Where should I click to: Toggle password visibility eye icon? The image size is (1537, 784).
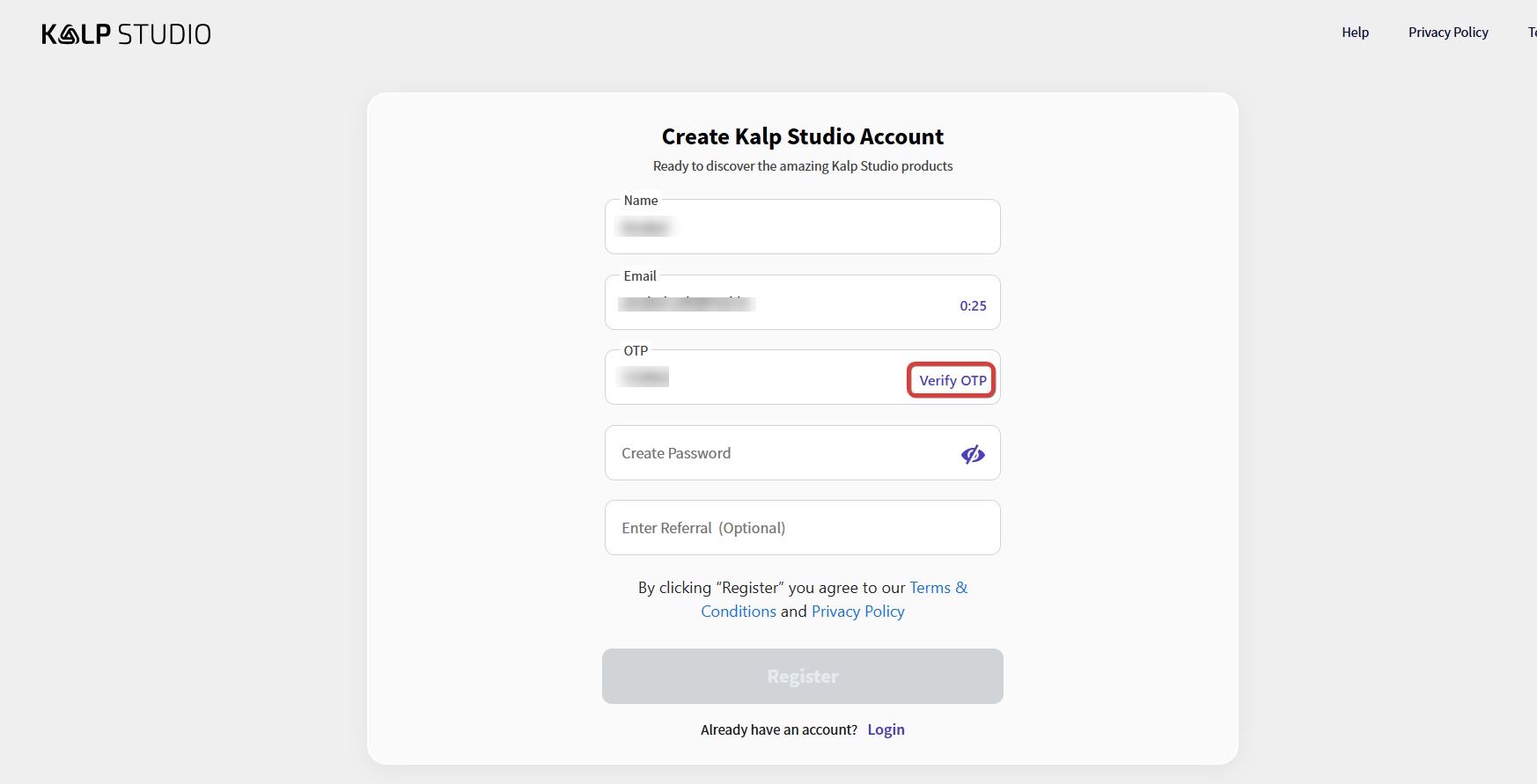(x=973, y=454)
